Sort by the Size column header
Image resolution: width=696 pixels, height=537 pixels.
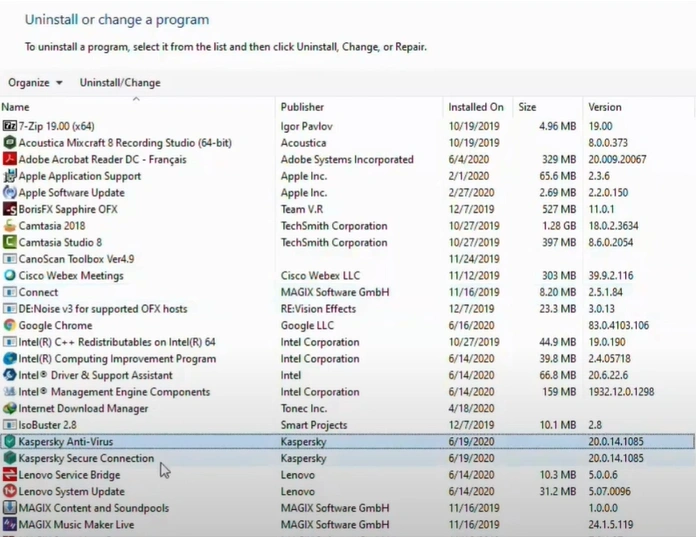527,107
